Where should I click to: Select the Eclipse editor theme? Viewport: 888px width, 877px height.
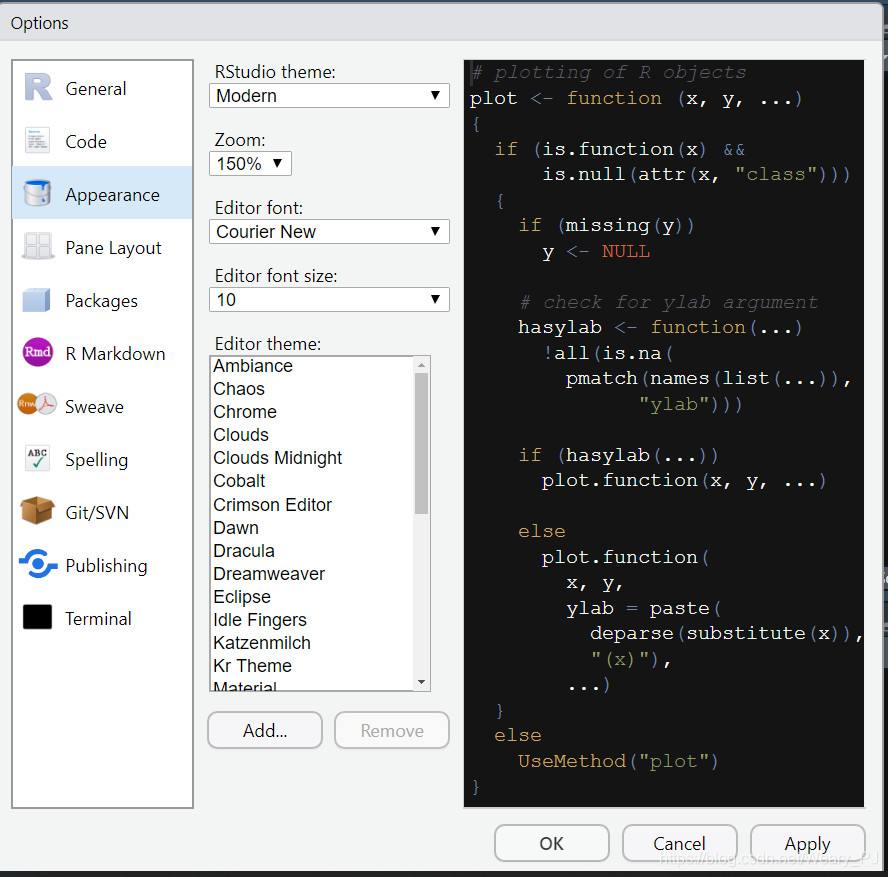312,597
